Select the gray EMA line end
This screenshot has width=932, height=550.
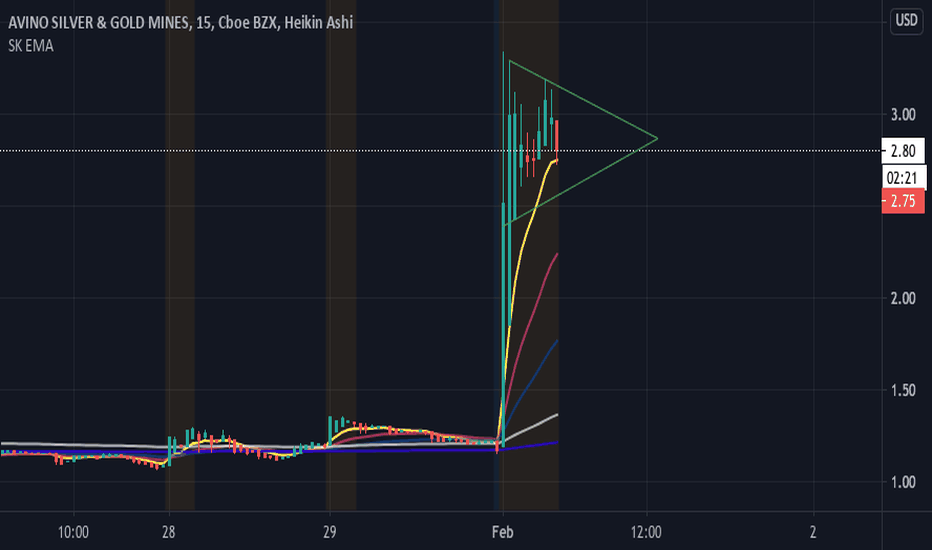point(556,414)
